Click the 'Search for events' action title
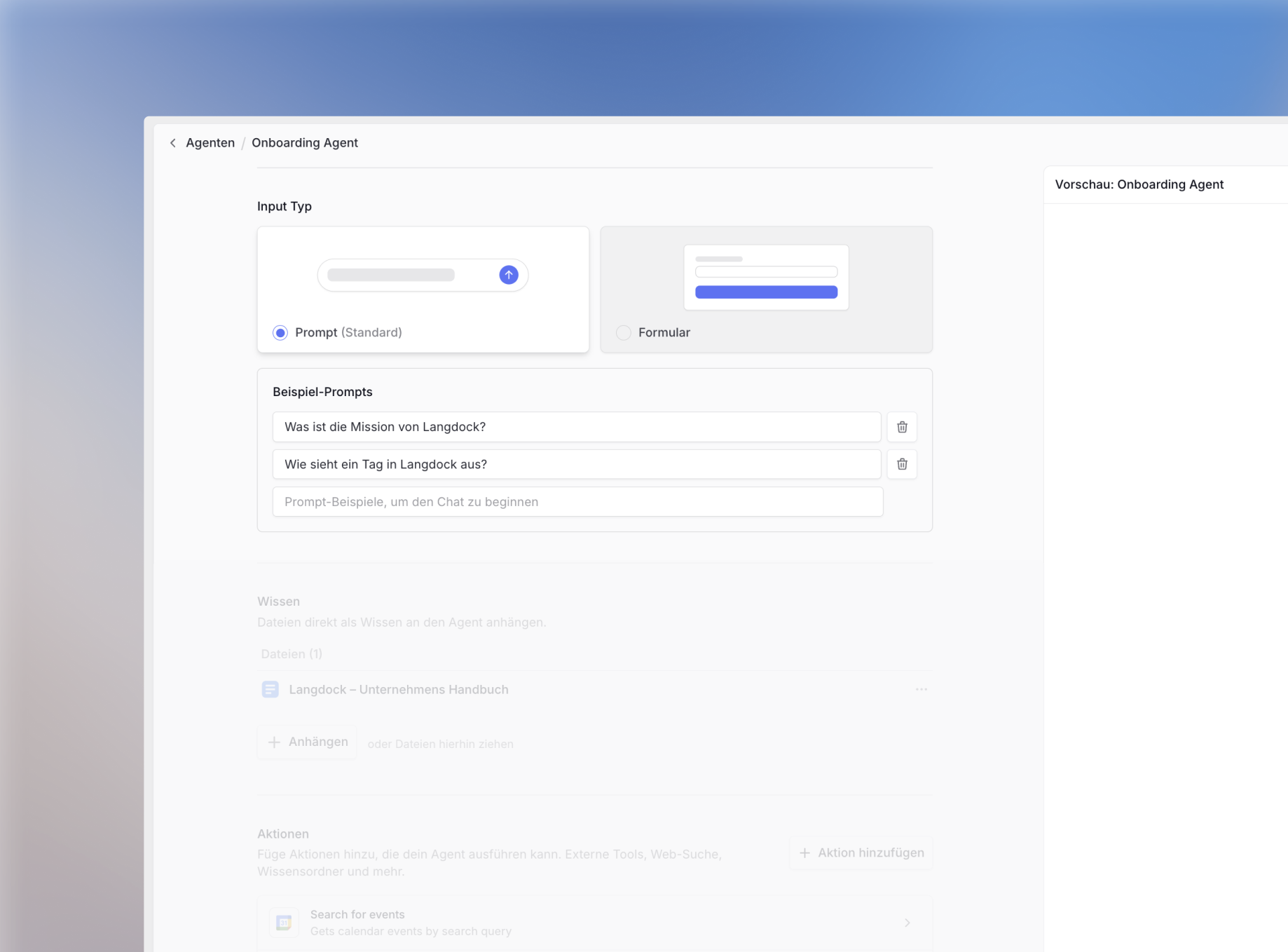 [357, 914]
